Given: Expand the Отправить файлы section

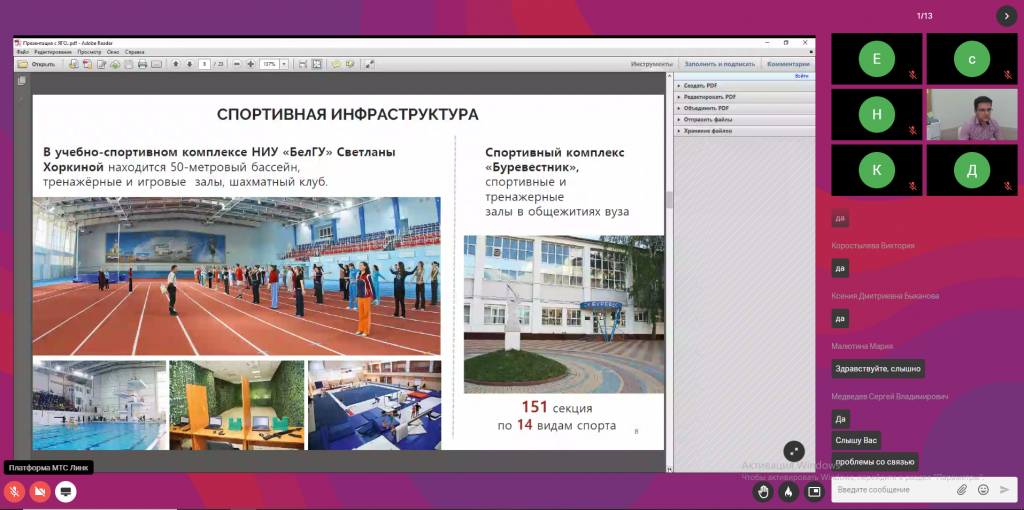Looking at the screenshot, I should (x=744, y=120).
